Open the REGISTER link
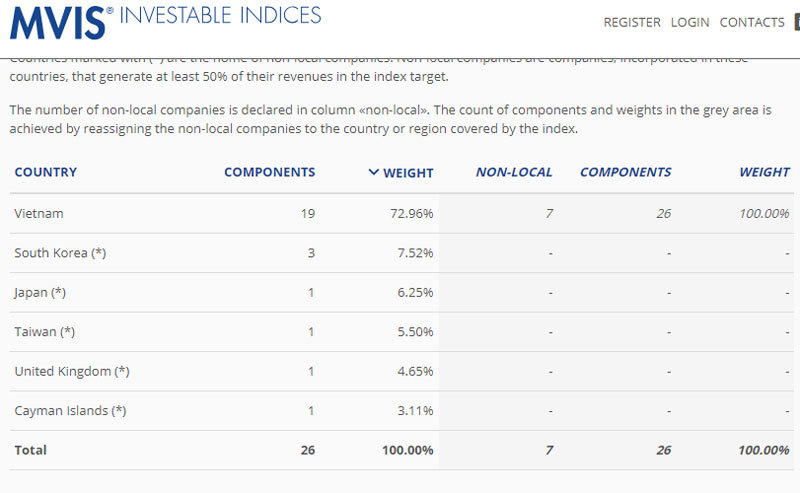Viewport: 800px width, 493px height. 632,22
